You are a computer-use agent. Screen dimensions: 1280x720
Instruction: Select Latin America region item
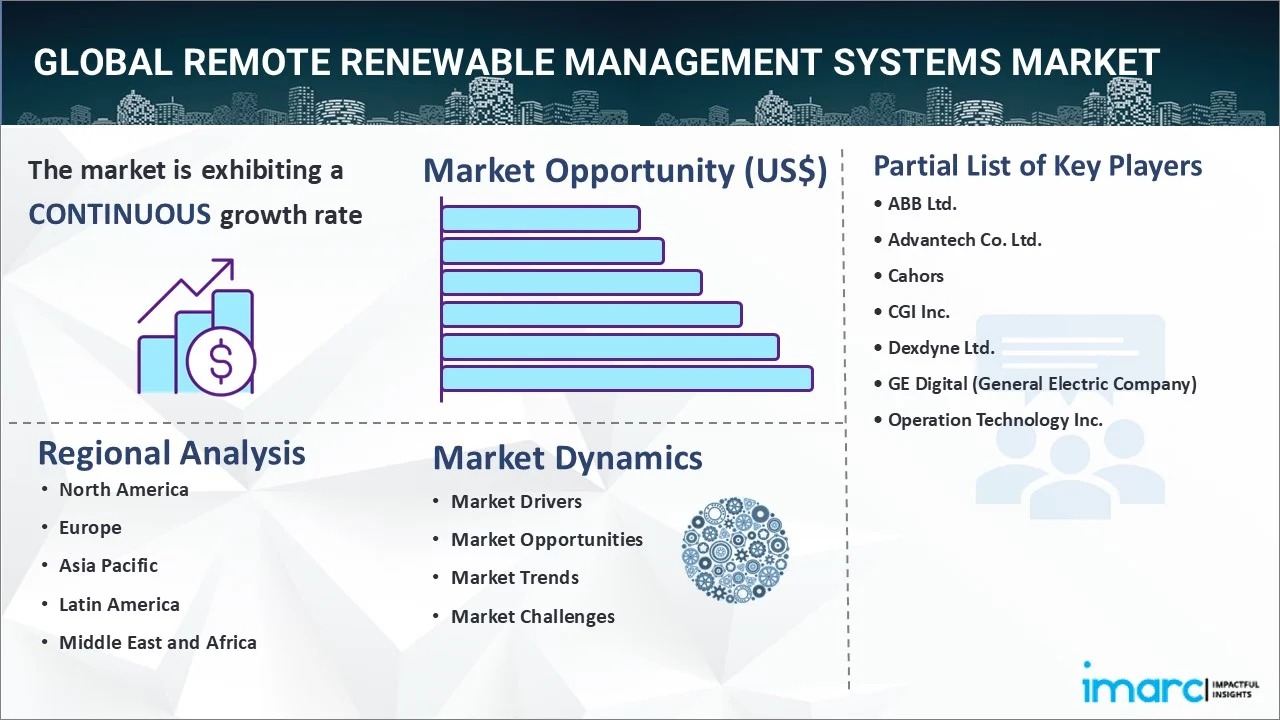pos(119,604)
